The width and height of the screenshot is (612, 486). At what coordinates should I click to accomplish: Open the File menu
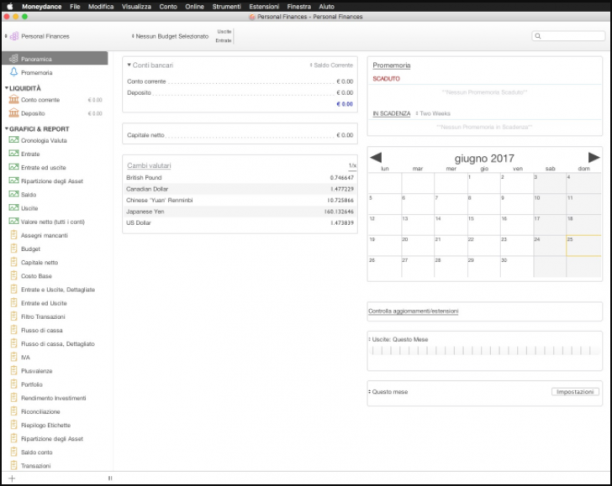(75, 6)
